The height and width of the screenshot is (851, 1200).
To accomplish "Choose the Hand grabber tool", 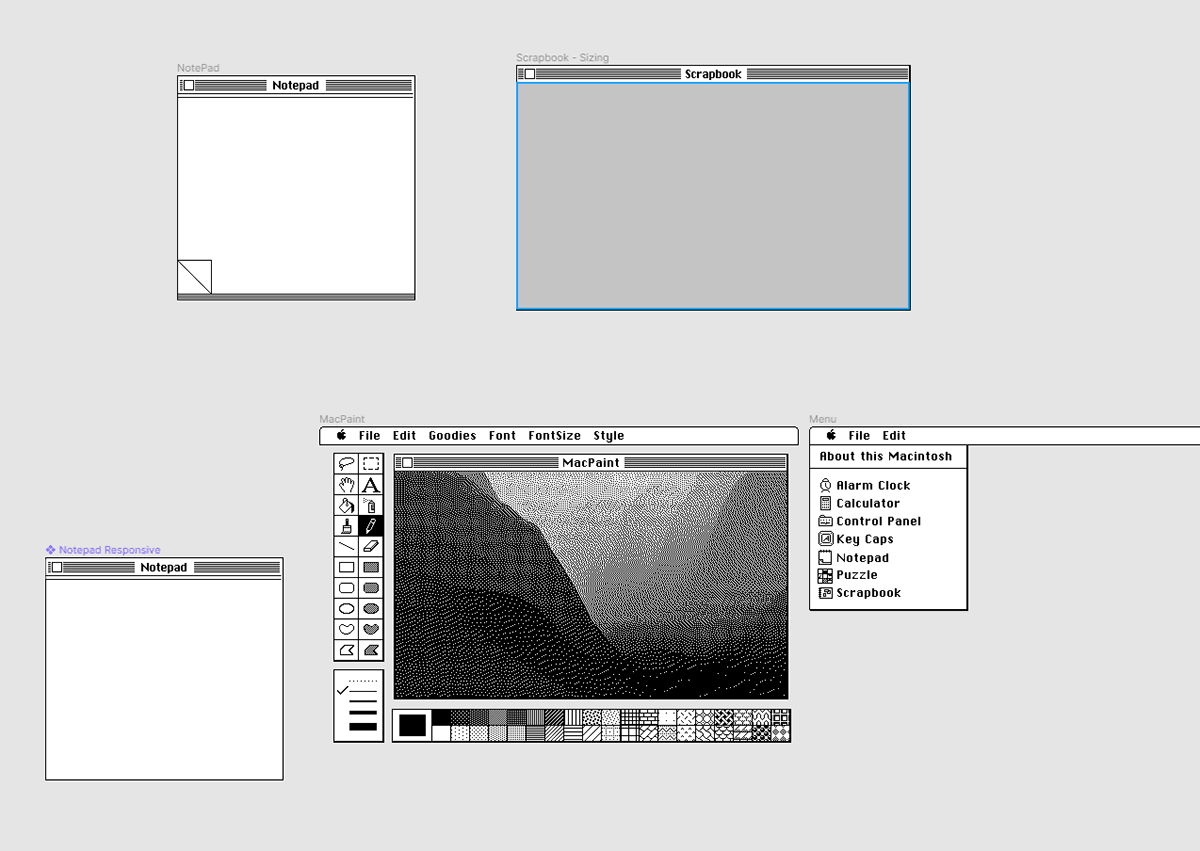I will coord(347,484).
